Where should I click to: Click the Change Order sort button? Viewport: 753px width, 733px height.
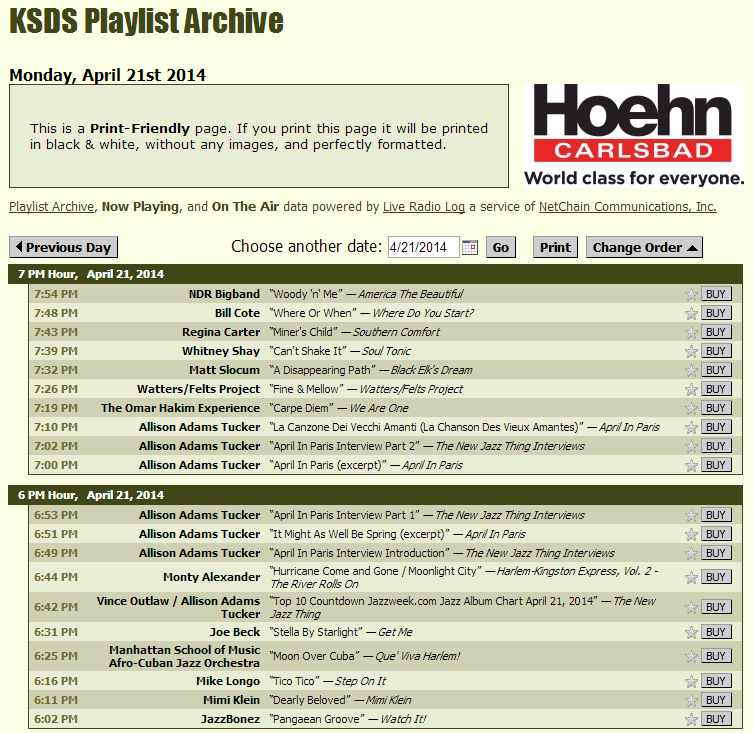tap(644, 247)
